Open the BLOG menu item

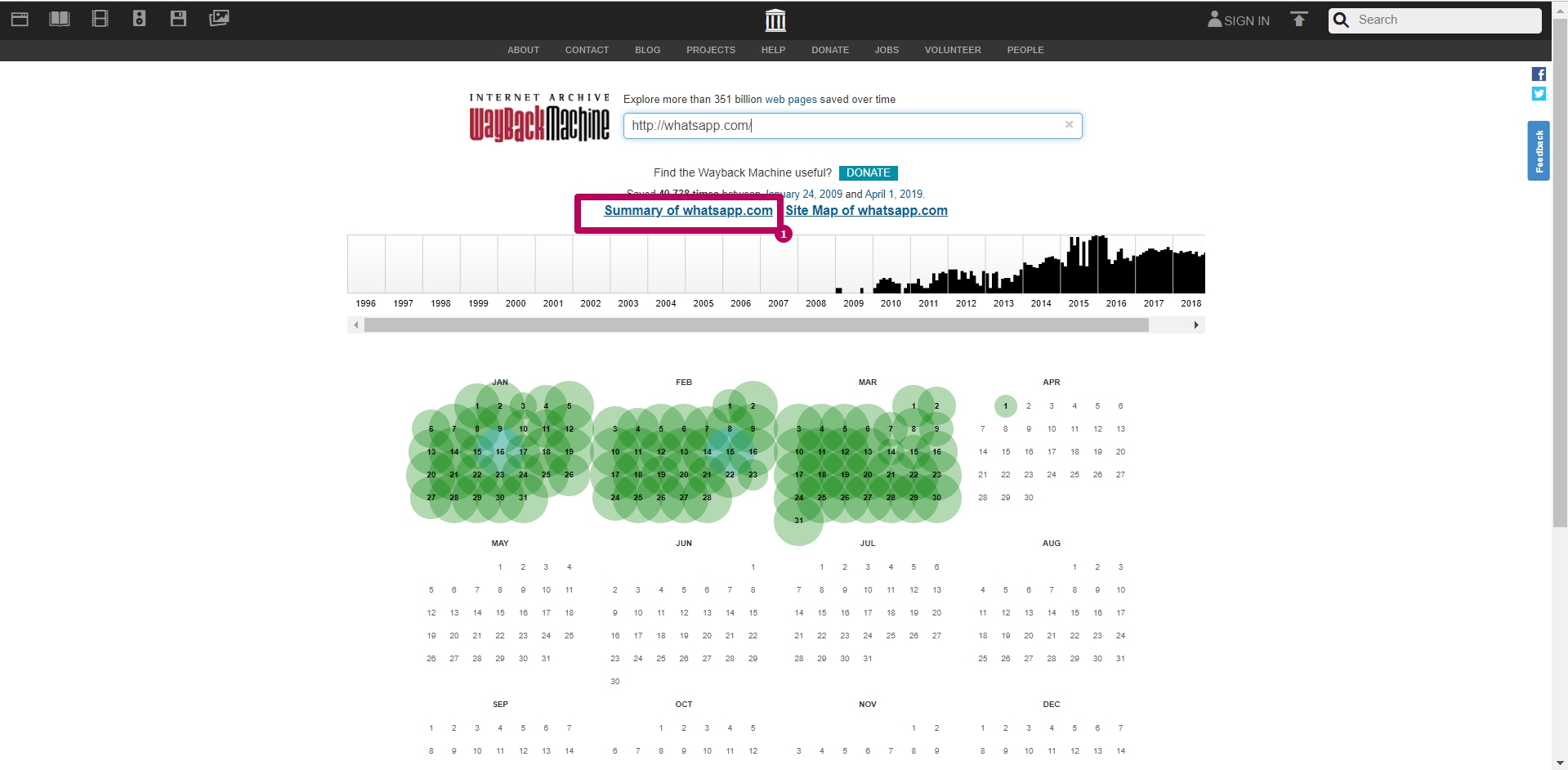(647, 51)
